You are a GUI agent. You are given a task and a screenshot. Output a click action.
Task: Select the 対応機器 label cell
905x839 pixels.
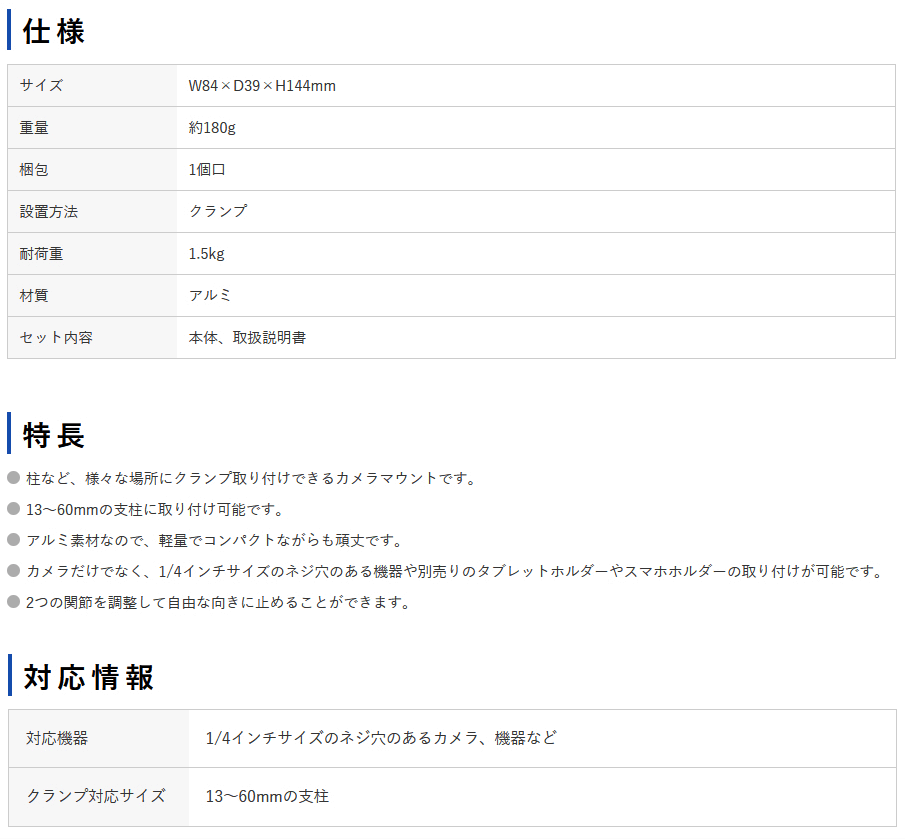[x=57, y=739]
